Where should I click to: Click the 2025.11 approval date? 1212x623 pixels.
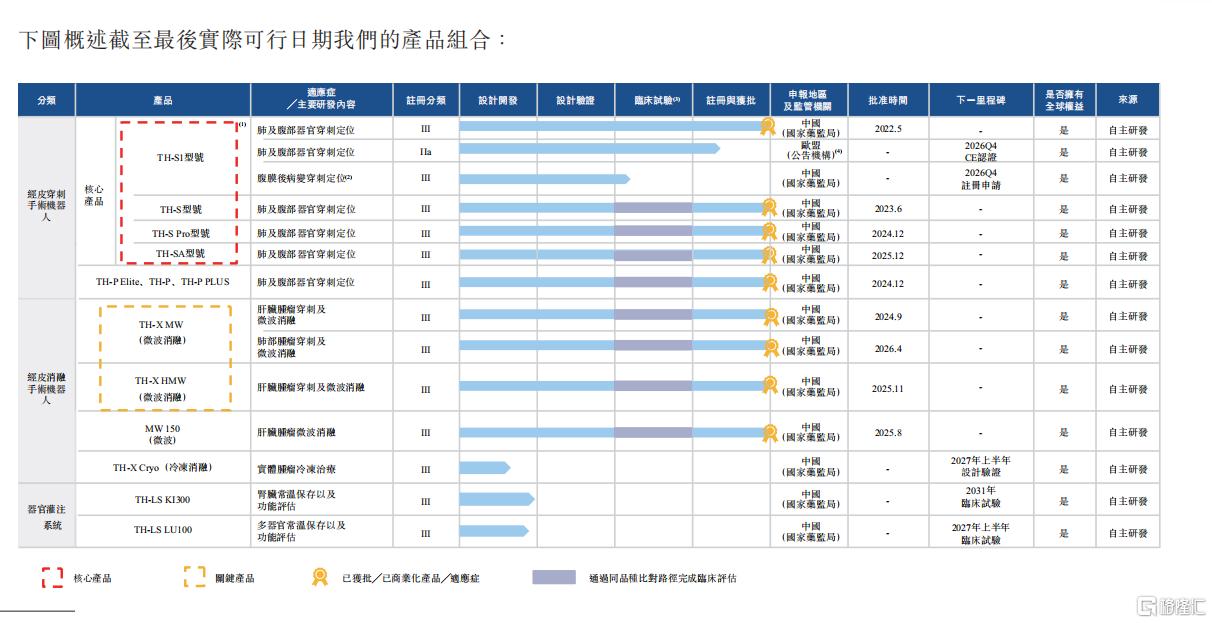pos(888,389)
